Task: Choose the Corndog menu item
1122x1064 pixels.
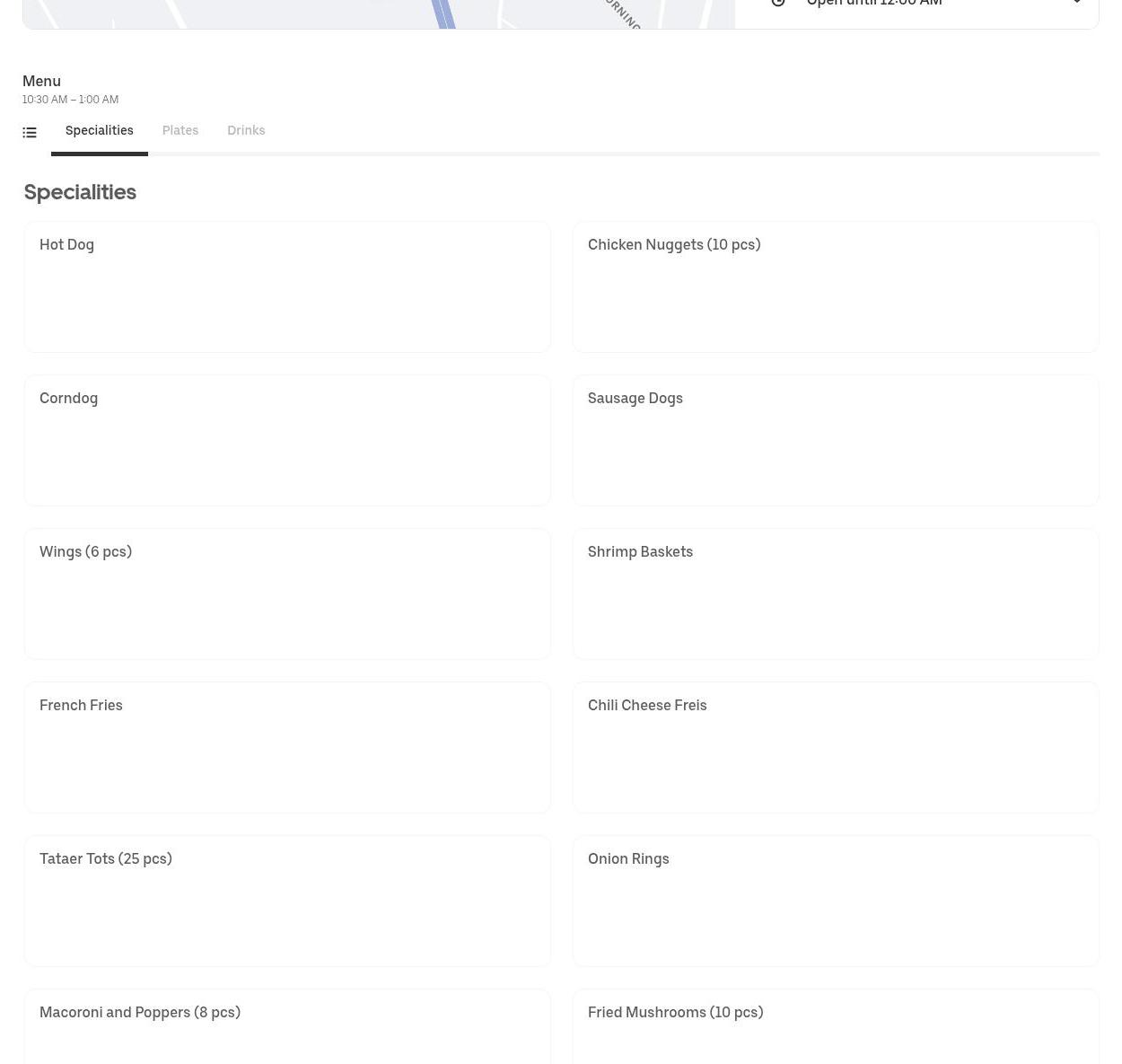Action: tap(287, 441)
